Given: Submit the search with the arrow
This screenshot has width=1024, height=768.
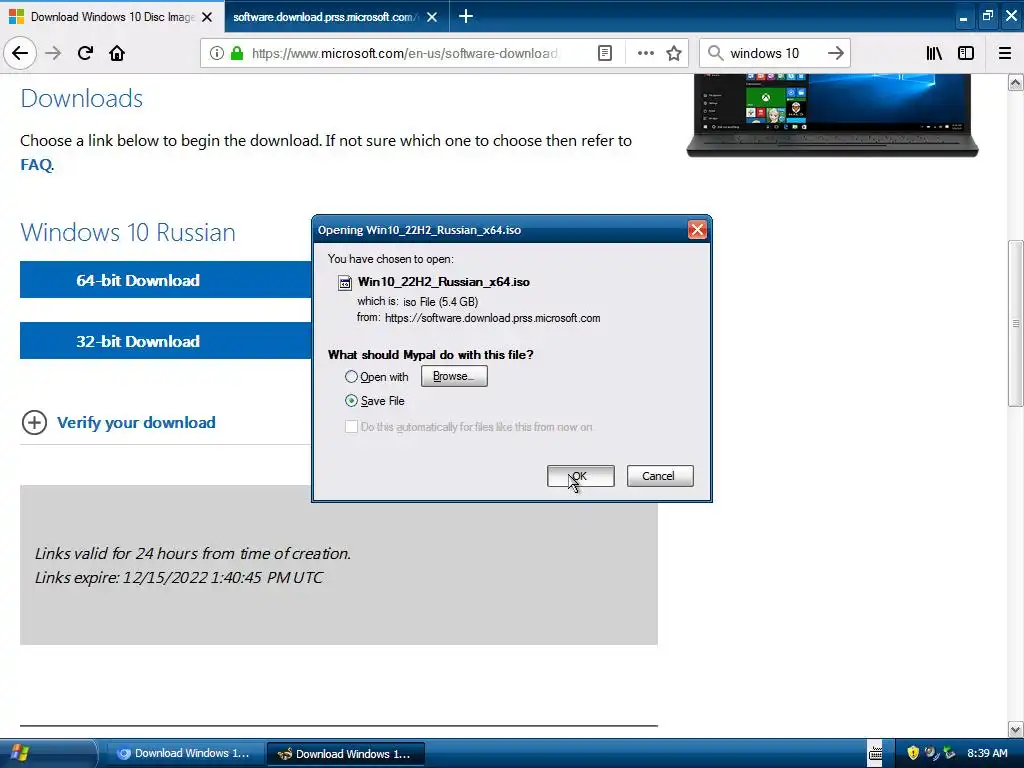Looking at the screenshot, I should tap(835, 54).
